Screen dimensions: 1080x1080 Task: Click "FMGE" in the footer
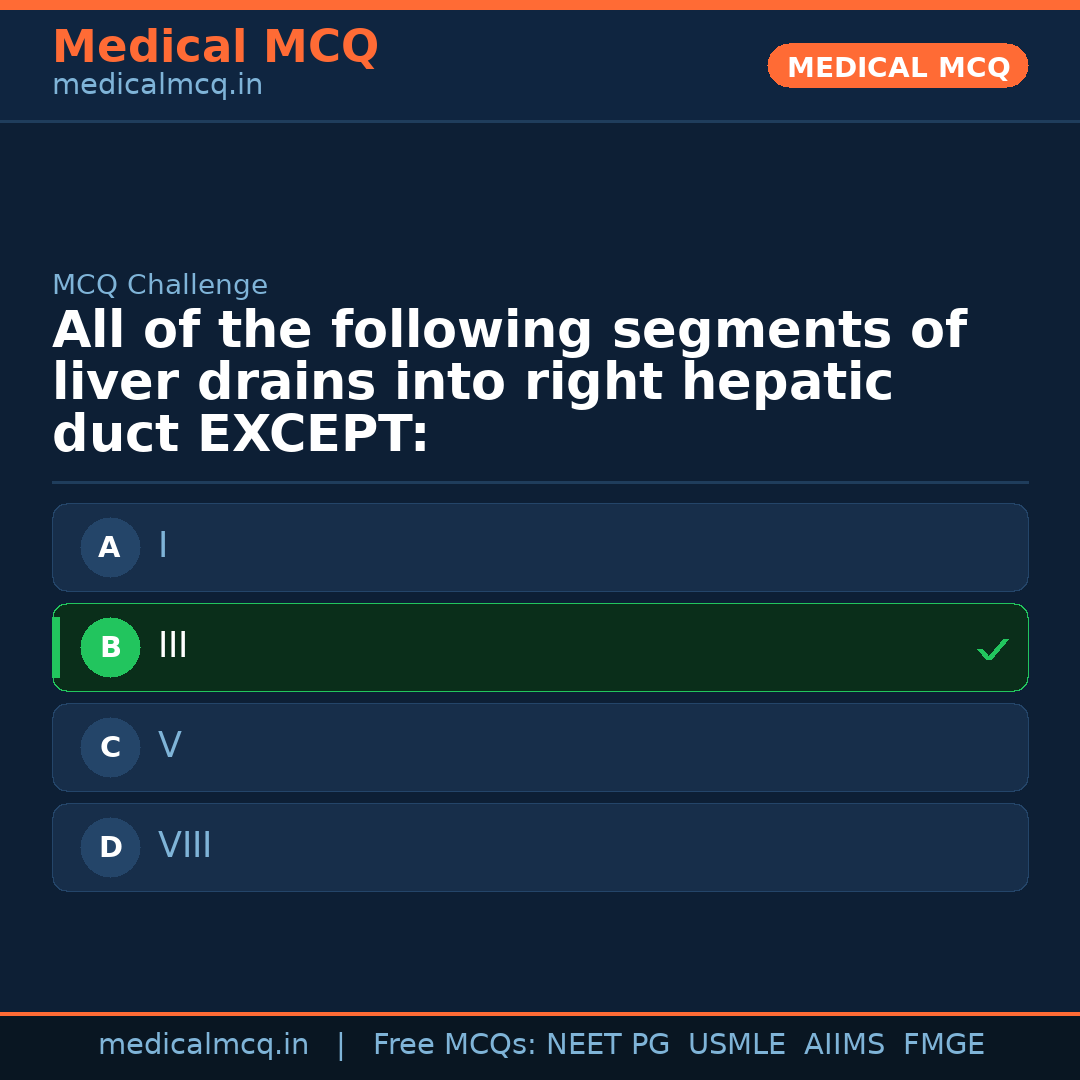[x=943, y=1045]
